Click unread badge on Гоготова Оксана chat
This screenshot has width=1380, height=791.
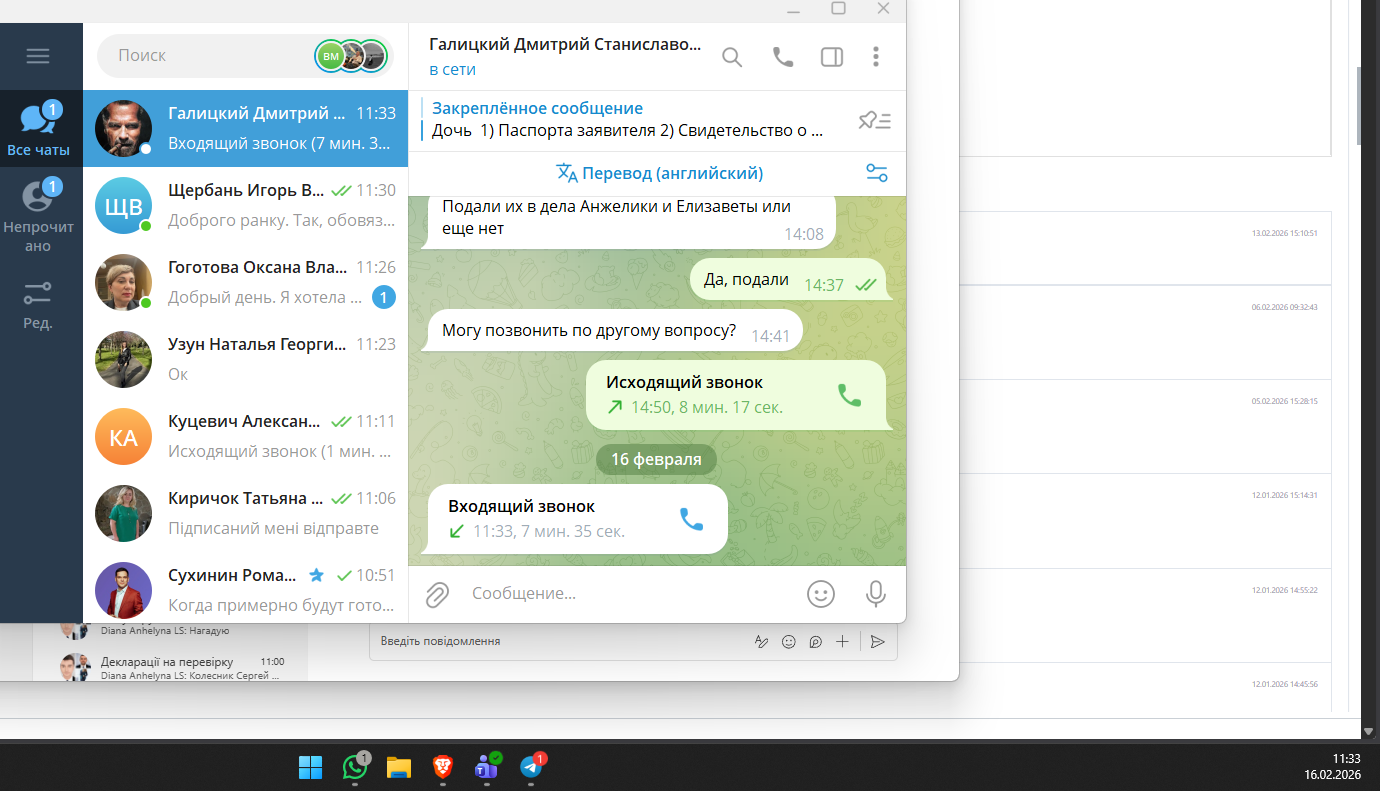tap(384, 297)
